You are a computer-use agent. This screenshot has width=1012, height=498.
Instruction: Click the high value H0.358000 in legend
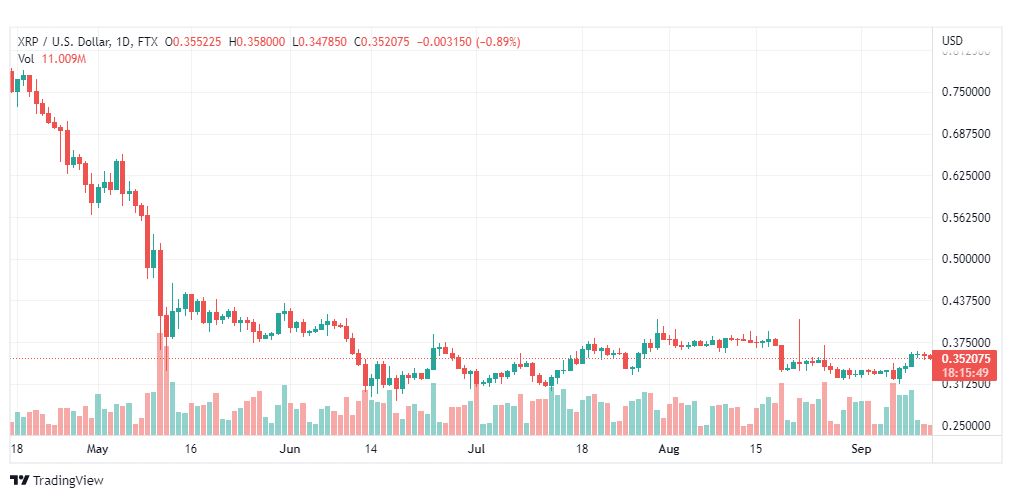click(x=257, y=41)
